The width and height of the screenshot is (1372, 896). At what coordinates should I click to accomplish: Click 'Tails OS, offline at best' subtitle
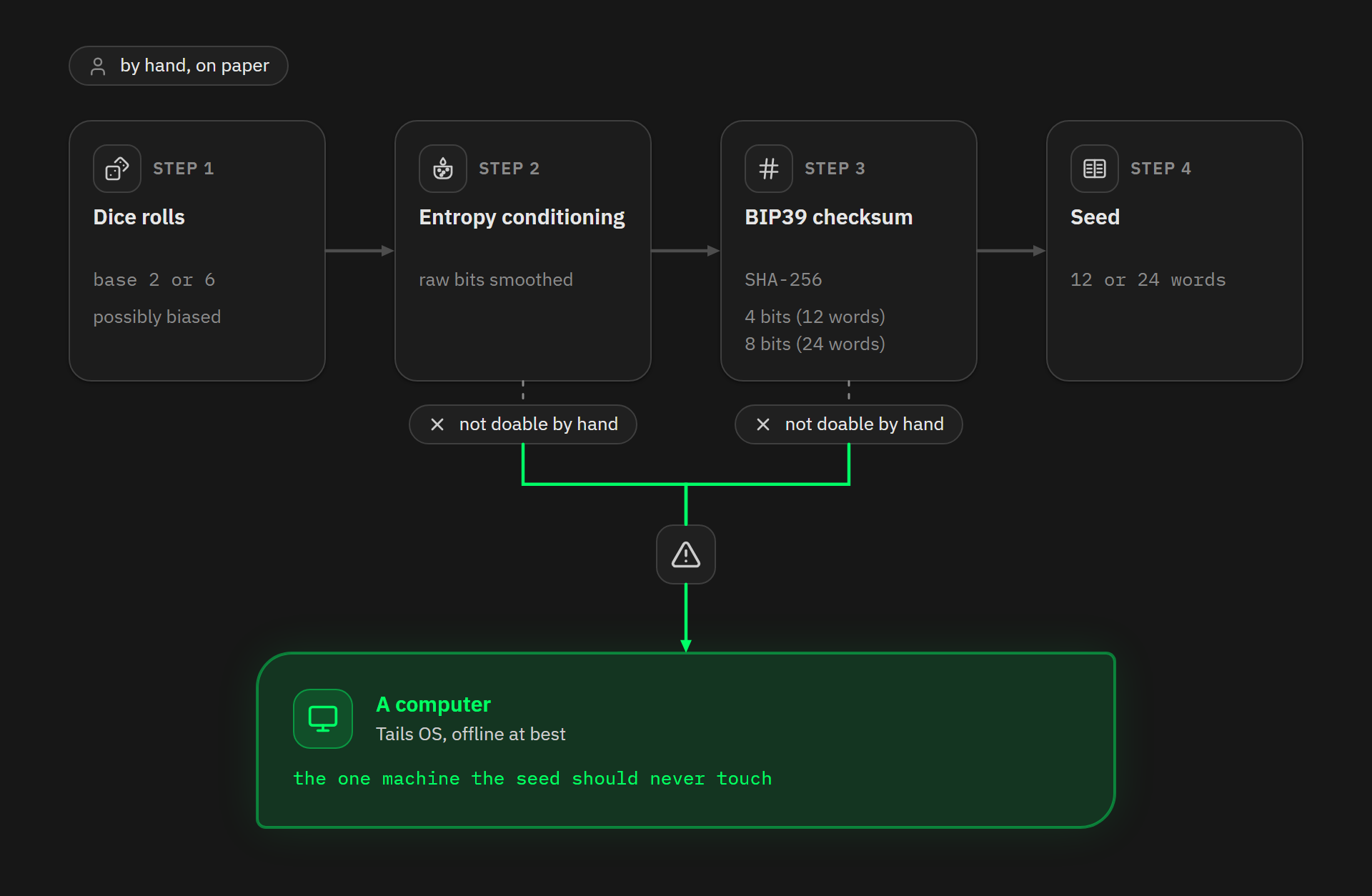click(471, 735)
